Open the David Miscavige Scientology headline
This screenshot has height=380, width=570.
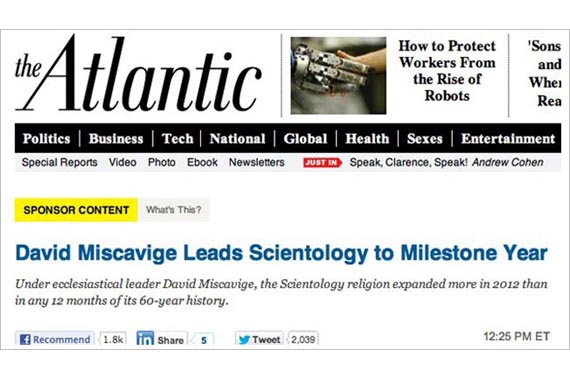pyautogui.click(x=281, y=253)
